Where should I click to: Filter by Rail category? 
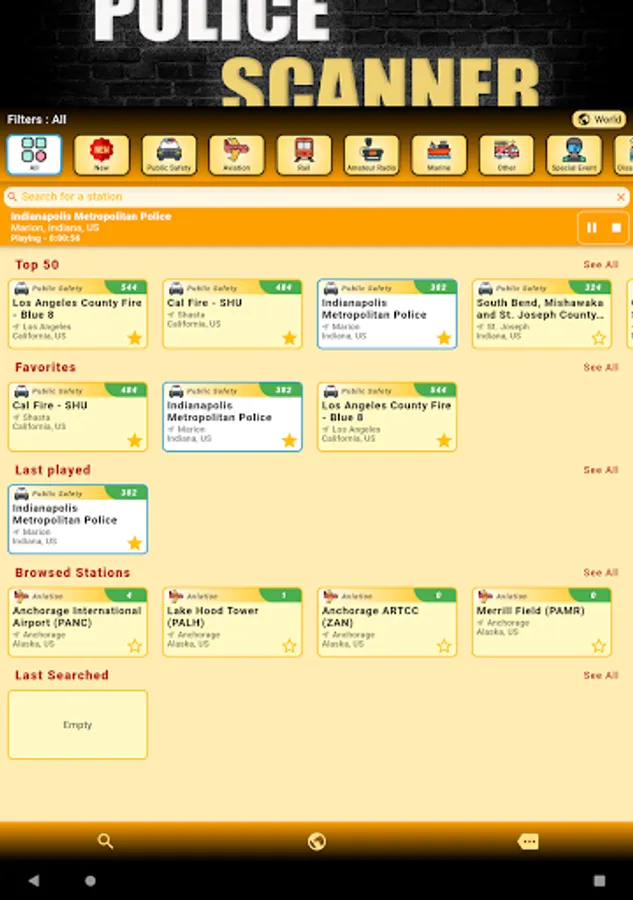click(304, 154)
